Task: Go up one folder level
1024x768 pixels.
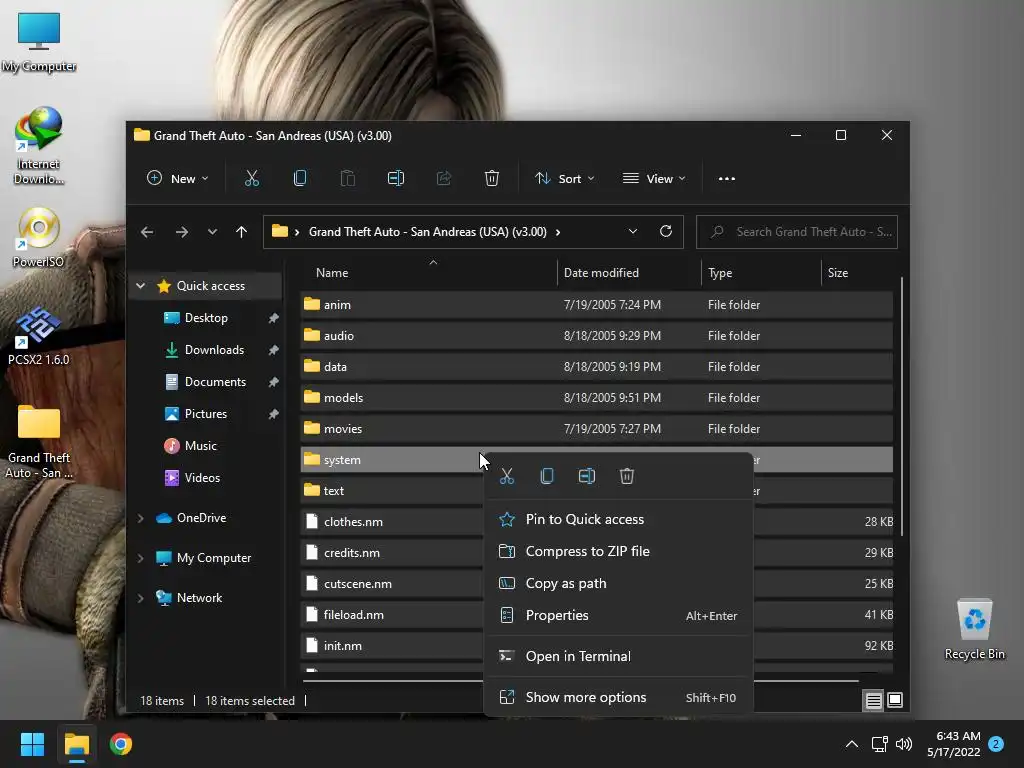Action: (x=242, y=232)
